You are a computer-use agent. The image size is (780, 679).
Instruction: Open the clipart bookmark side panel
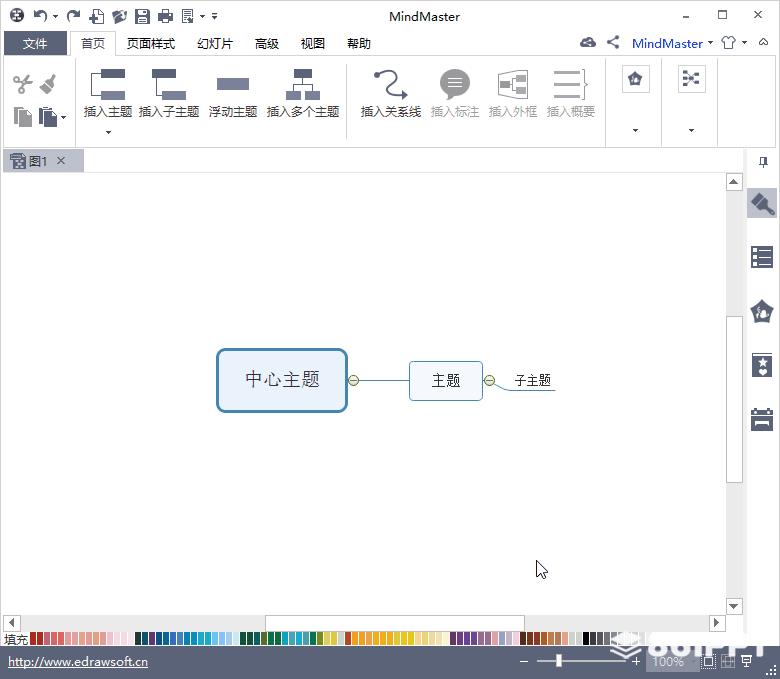pyautogui.click(x=762, y=365)
